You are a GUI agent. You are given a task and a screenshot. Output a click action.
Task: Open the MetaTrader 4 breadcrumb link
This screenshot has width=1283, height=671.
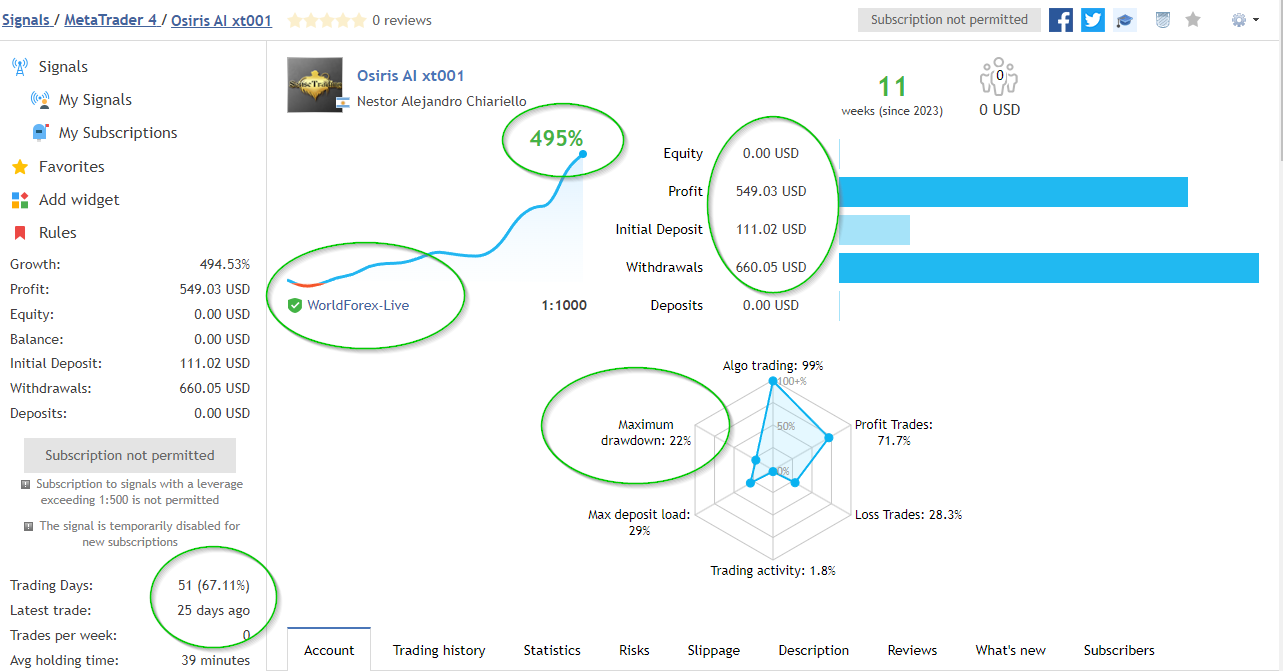click(x=110, y=19)
